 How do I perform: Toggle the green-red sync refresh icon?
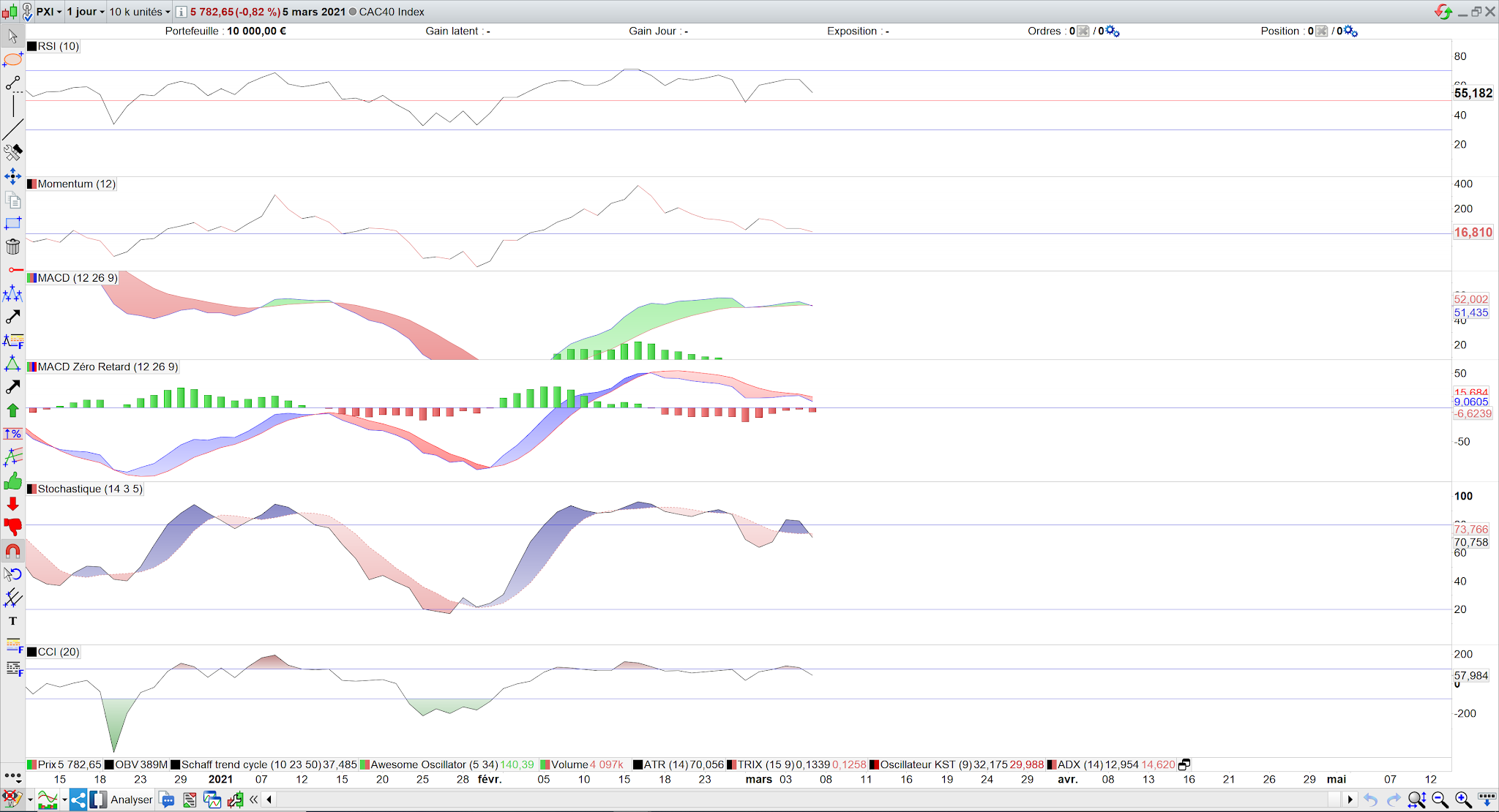pos(1443,12)
